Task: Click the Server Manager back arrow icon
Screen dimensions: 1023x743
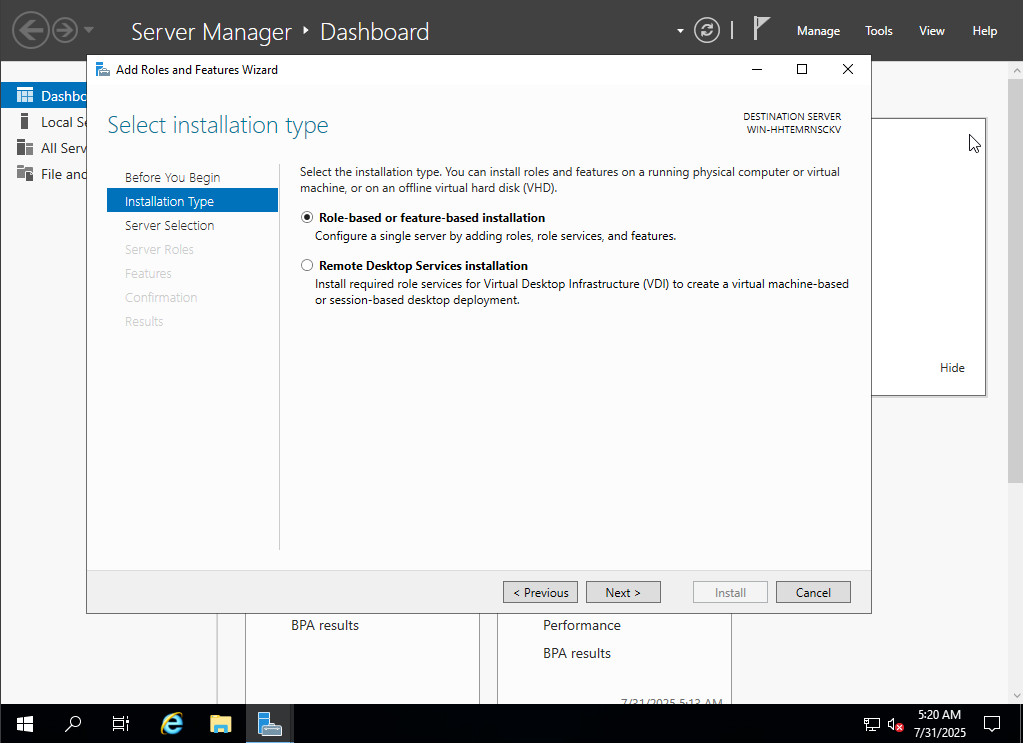Action: (30, 31)
